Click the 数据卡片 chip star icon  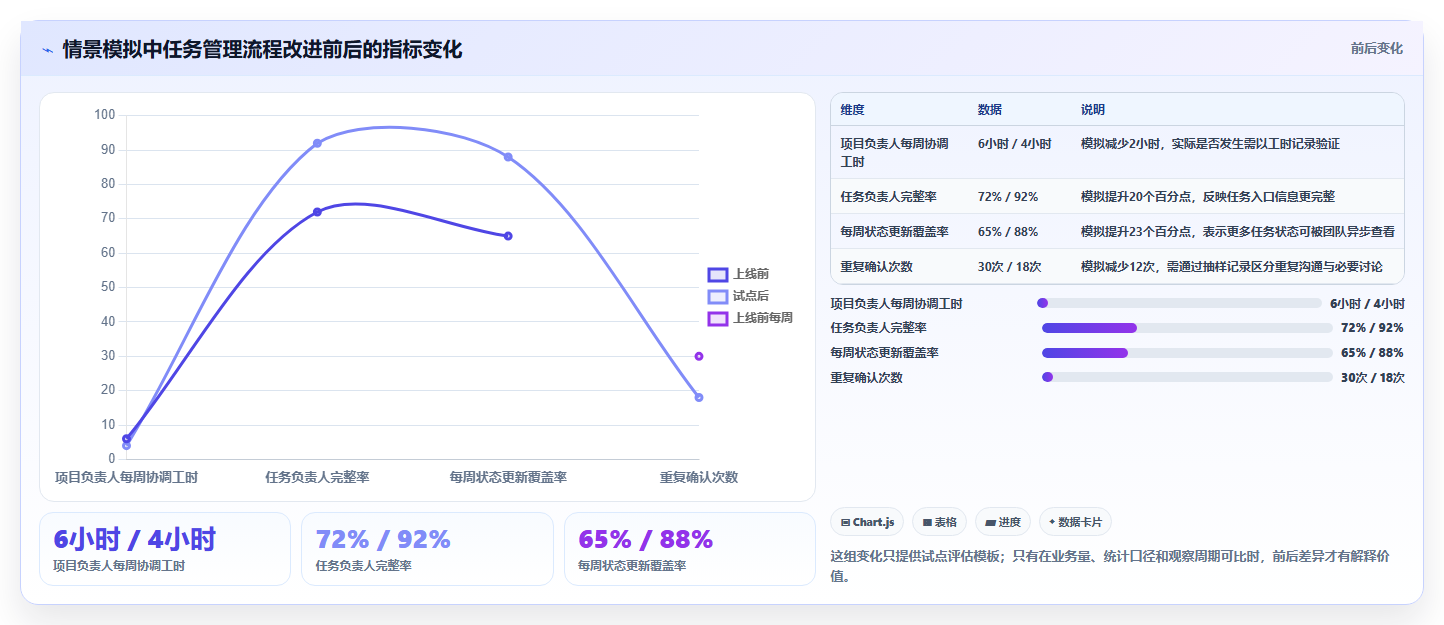coord(1052,522)
